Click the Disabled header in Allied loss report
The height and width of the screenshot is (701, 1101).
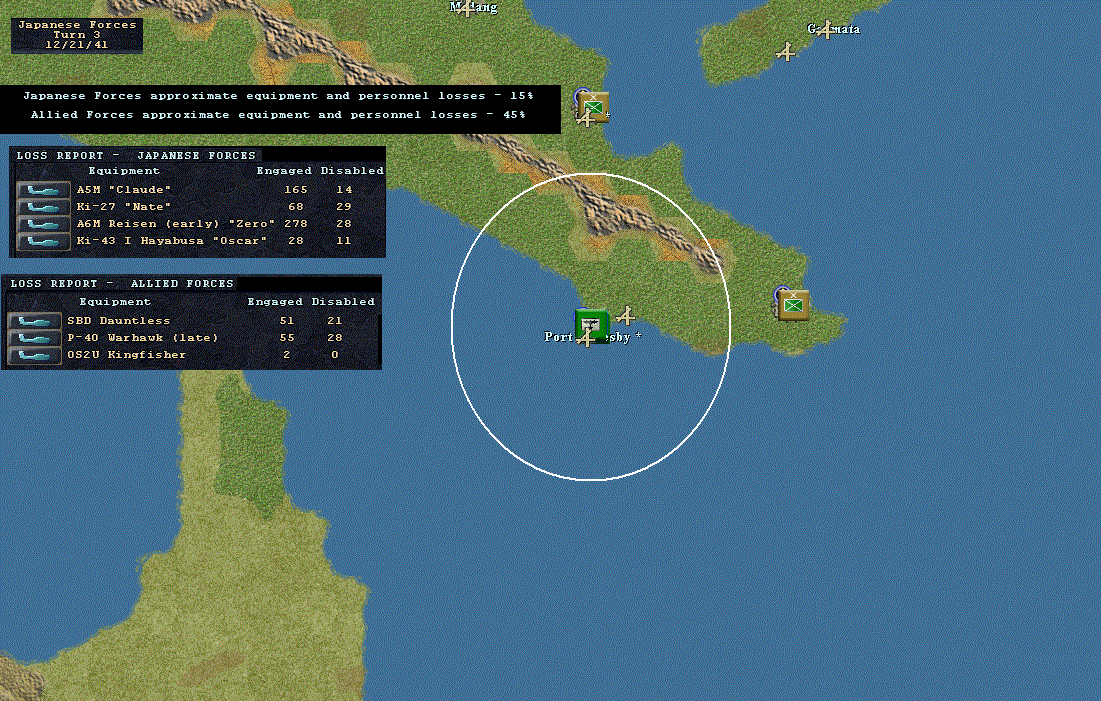point(343,301)
